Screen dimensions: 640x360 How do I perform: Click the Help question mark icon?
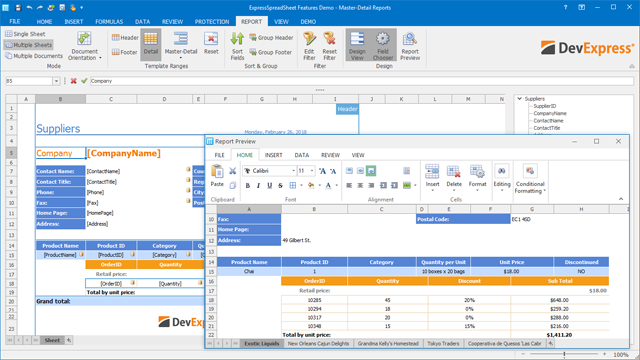click(x=565, y=7)
